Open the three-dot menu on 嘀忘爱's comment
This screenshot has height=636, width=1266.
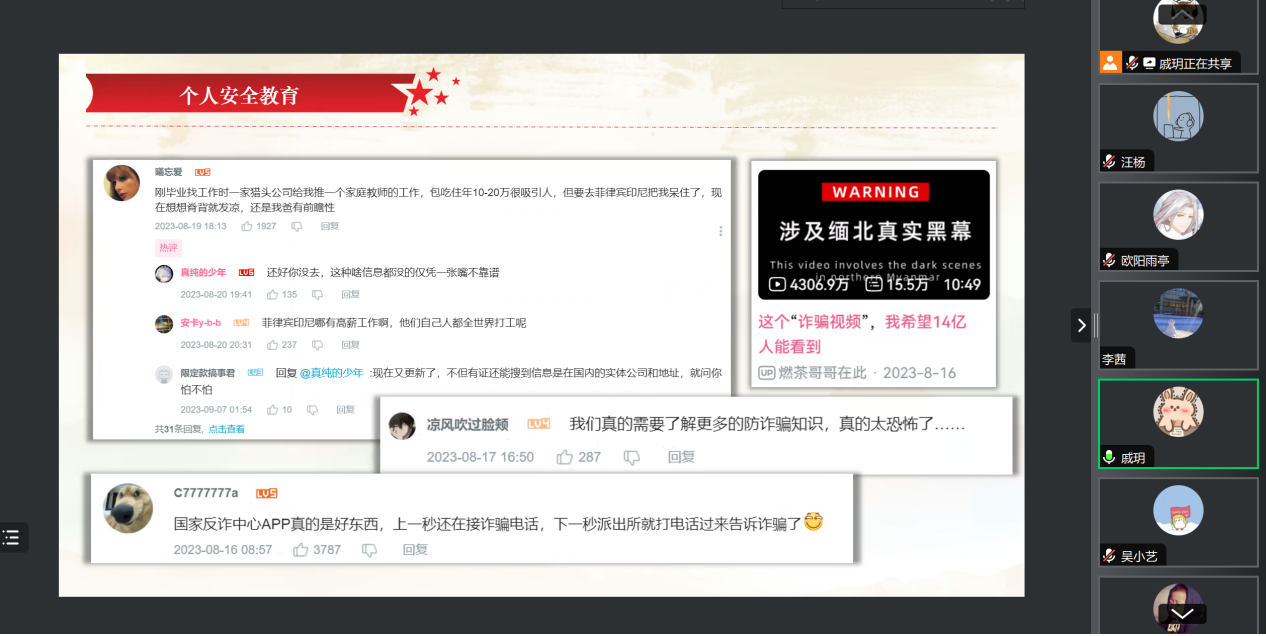(x=720, y=231)
